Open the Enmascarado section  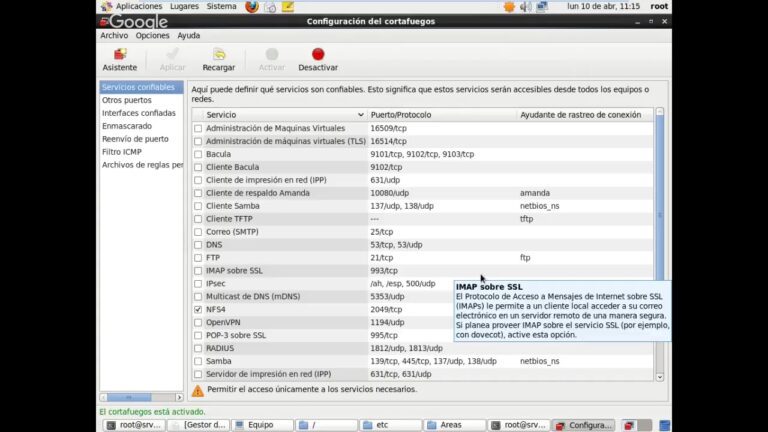point(142,126)
